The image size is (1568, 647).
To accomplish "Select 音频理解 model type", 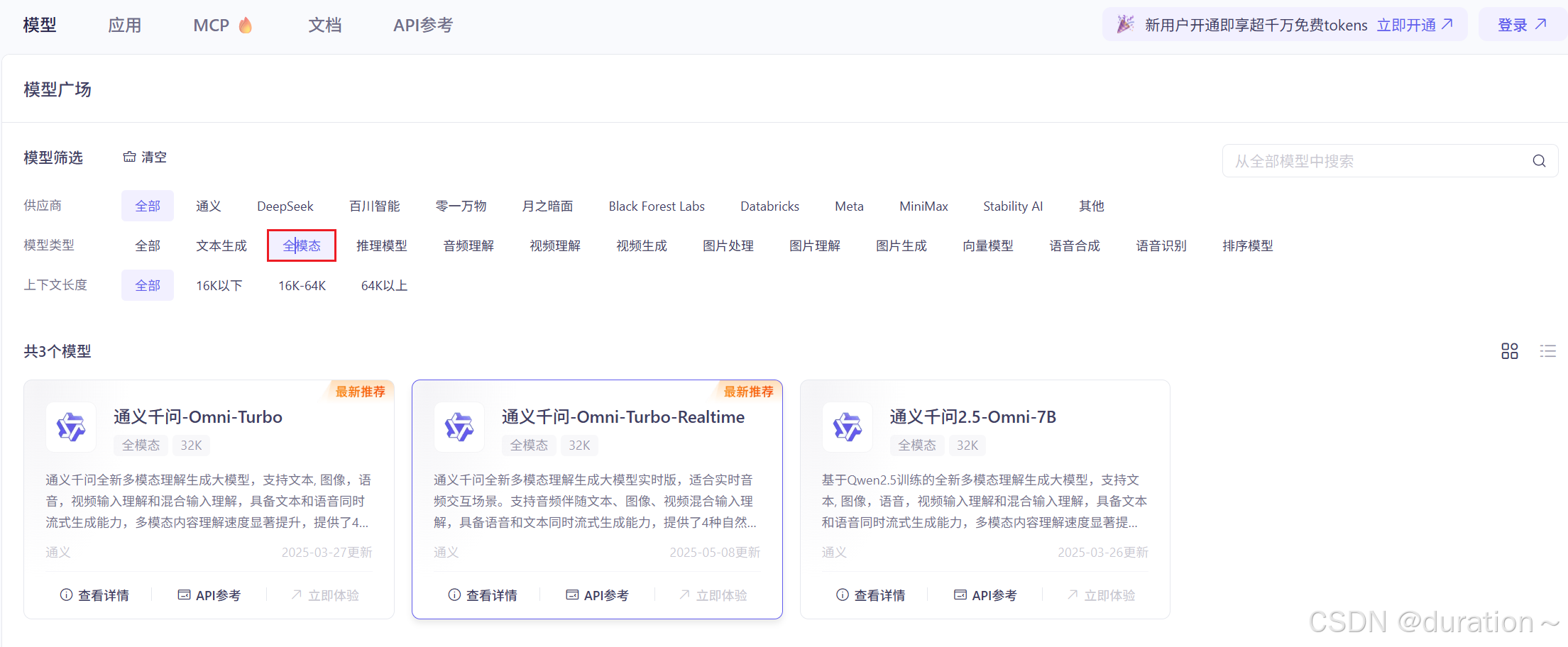I will 468,245.
